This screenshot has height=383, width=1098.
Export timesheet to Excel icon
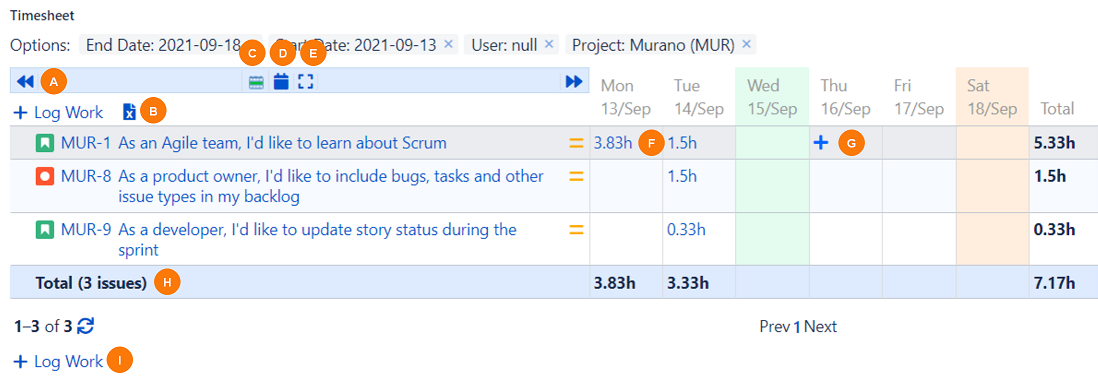coord(130,112)
